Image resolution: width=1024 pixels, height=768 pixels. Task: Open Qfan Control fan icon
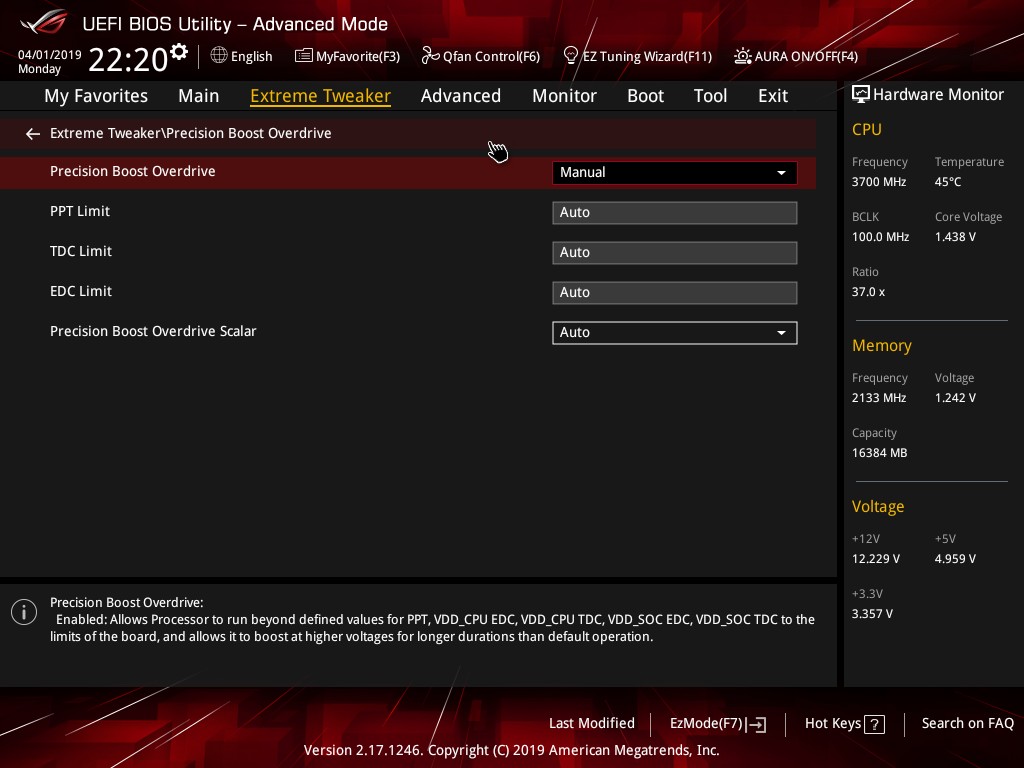pos(430,56)
